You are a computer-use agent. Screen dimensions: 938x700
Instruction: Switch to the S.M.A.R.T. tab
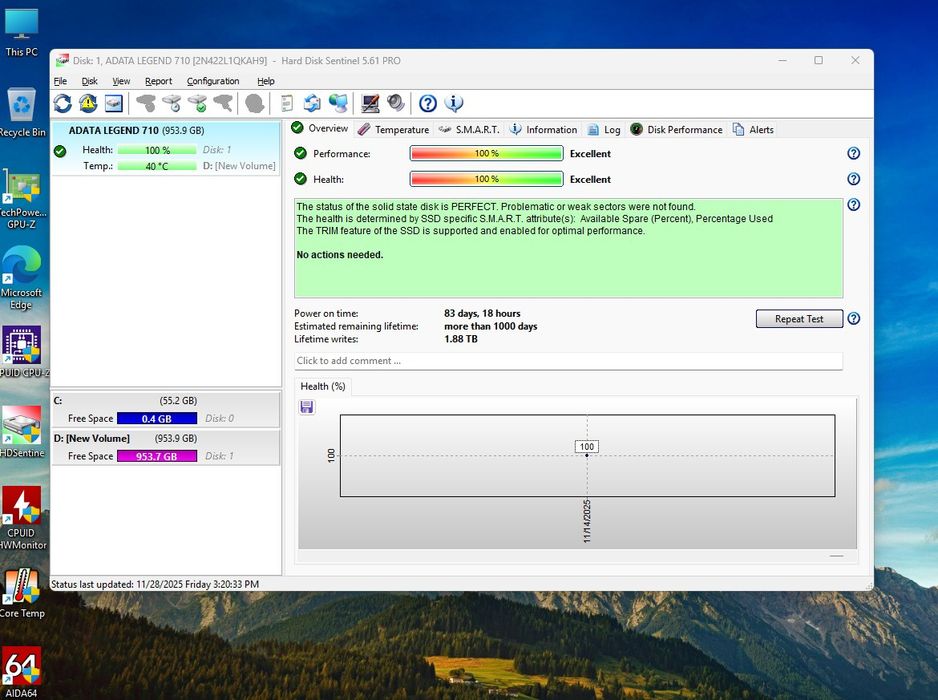tap(469, 129)
